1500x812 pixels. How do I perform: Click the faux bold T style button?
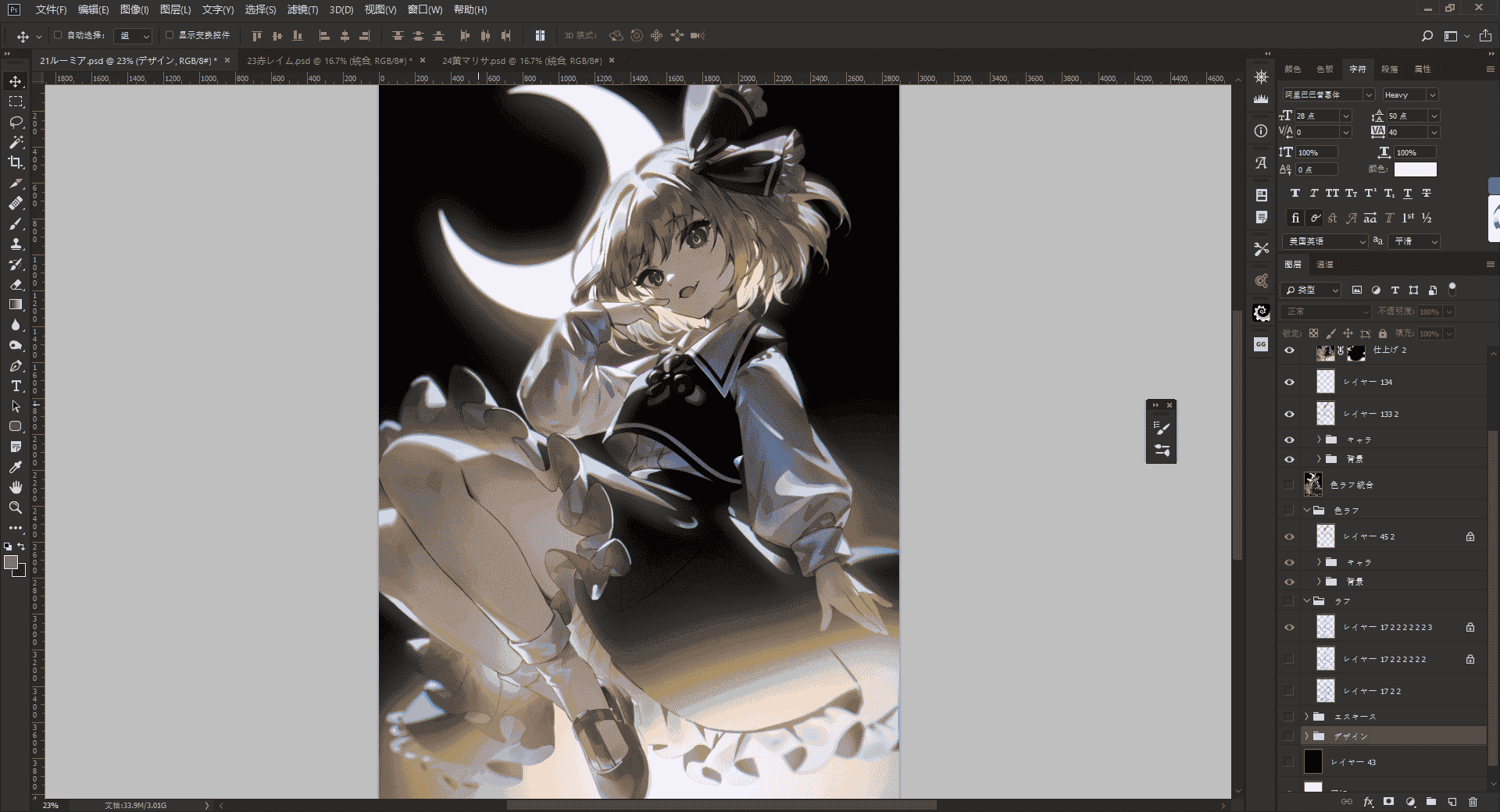(x=1295, y=193)
